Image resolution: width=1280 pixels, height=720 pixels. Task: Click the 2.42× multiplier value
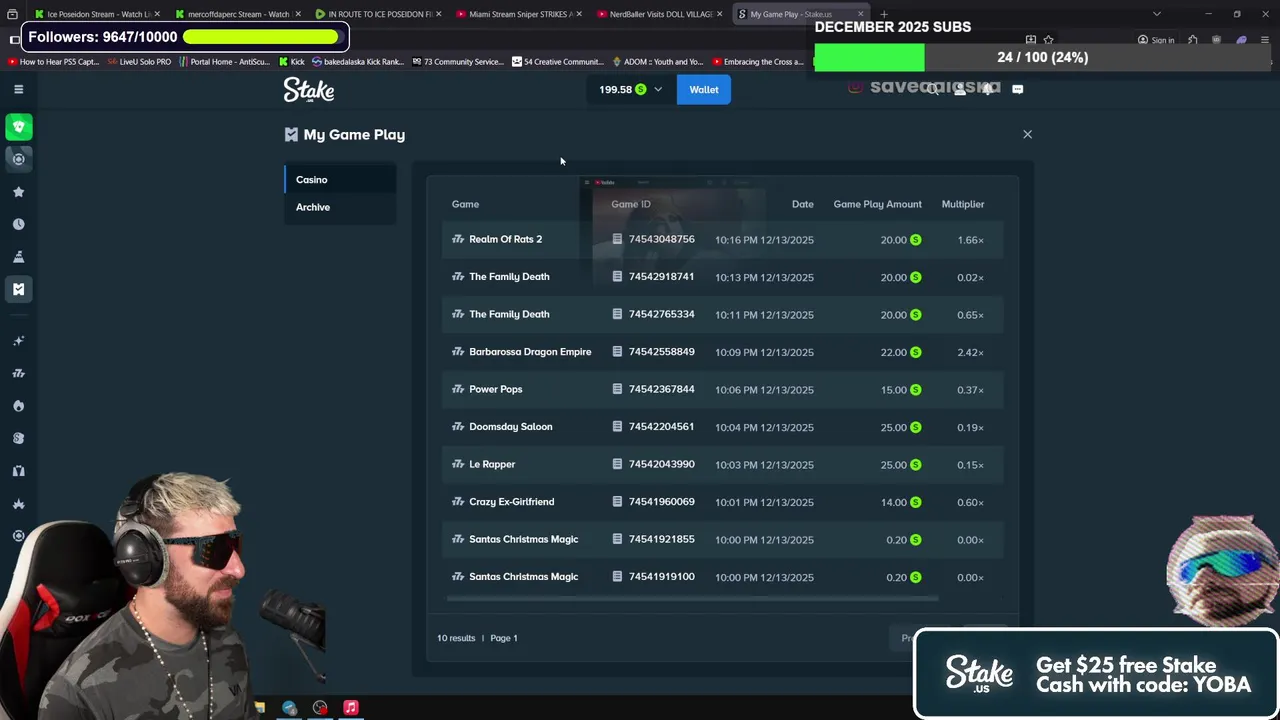[970, 352]
